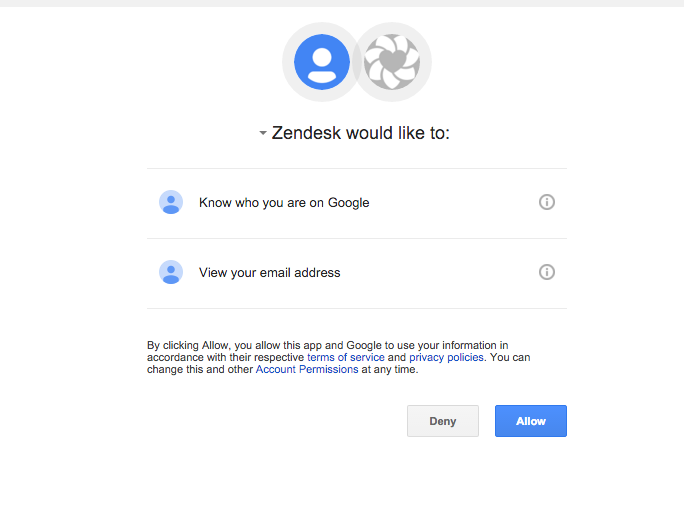Click the "Zendesk would like to:" heading
The height and width of the screenshot is (507, 684).
361,133
